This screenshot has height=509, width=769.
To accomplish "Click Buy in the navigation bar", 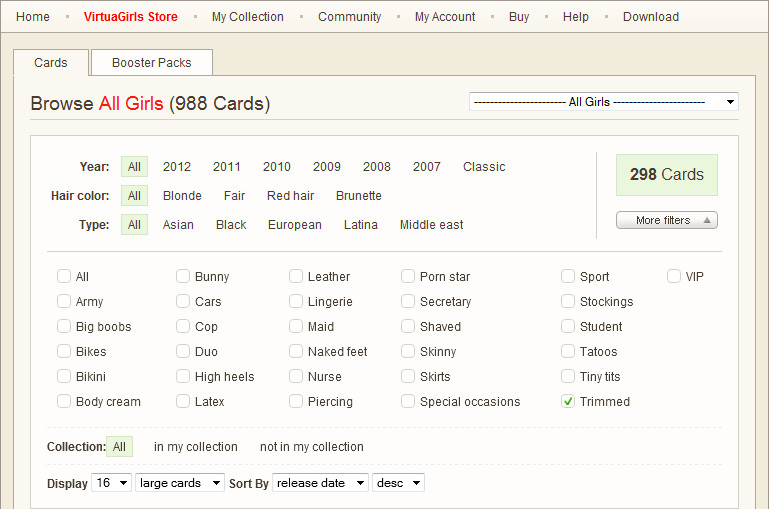I will pyautogui.click(x=519, y=17).
